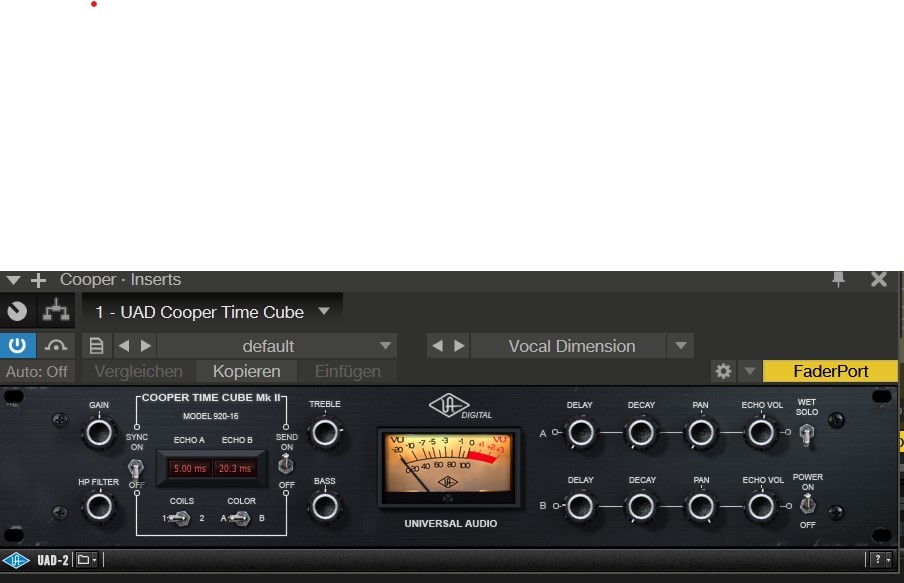
Task: Step to next preset before Vocal Dimension
Action: [459, 346]
